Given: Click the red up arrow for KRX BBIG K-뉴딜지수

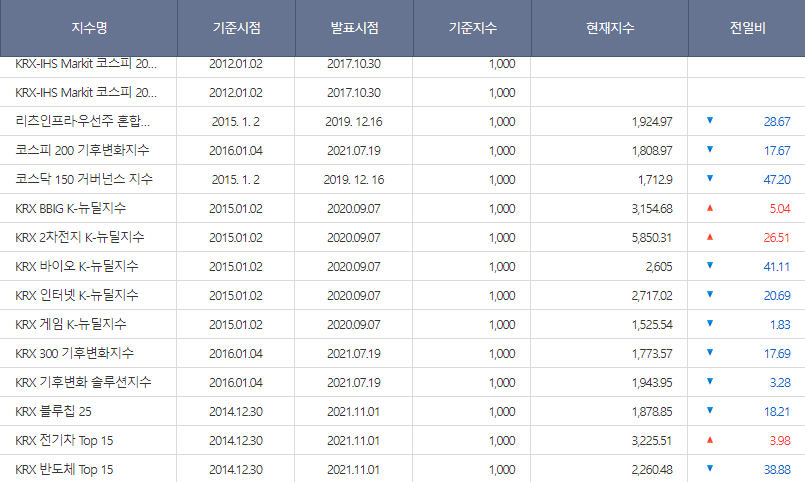Looking at the screenshot, I should point(710,208).
